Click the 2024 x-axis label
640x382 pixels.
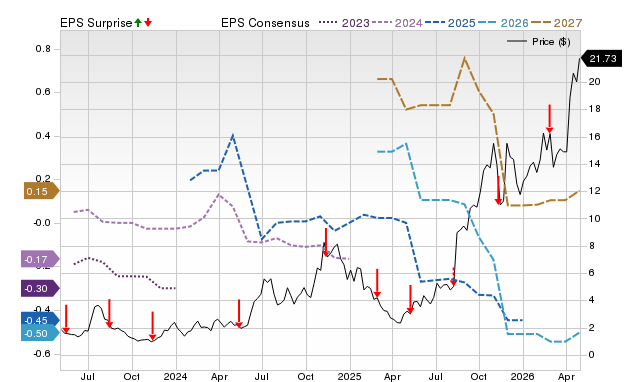(175, 376)
